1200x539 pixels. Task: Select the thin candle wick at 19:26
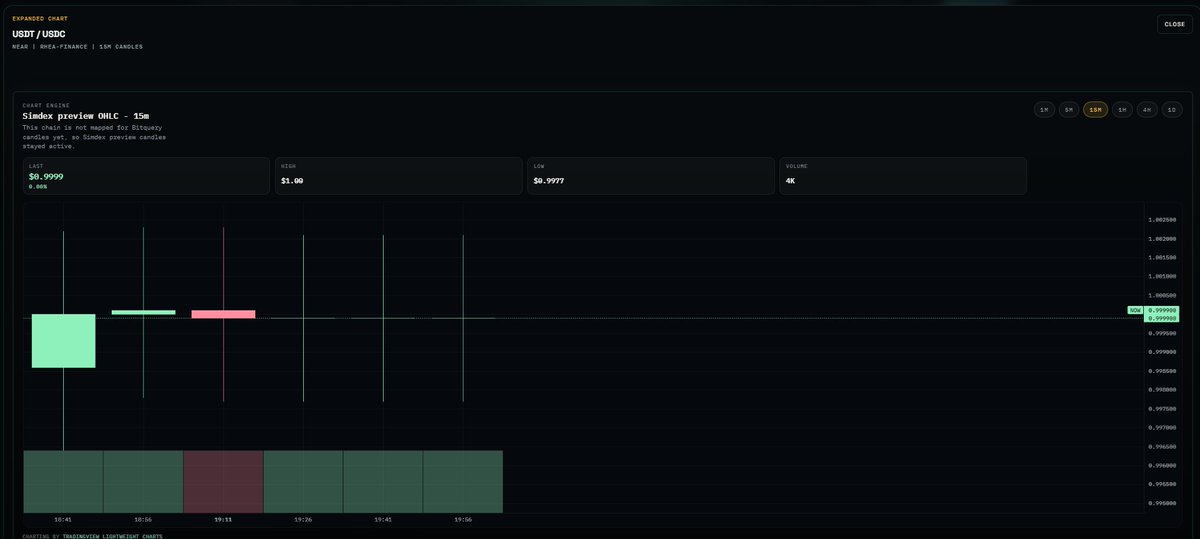coord(303,318)
